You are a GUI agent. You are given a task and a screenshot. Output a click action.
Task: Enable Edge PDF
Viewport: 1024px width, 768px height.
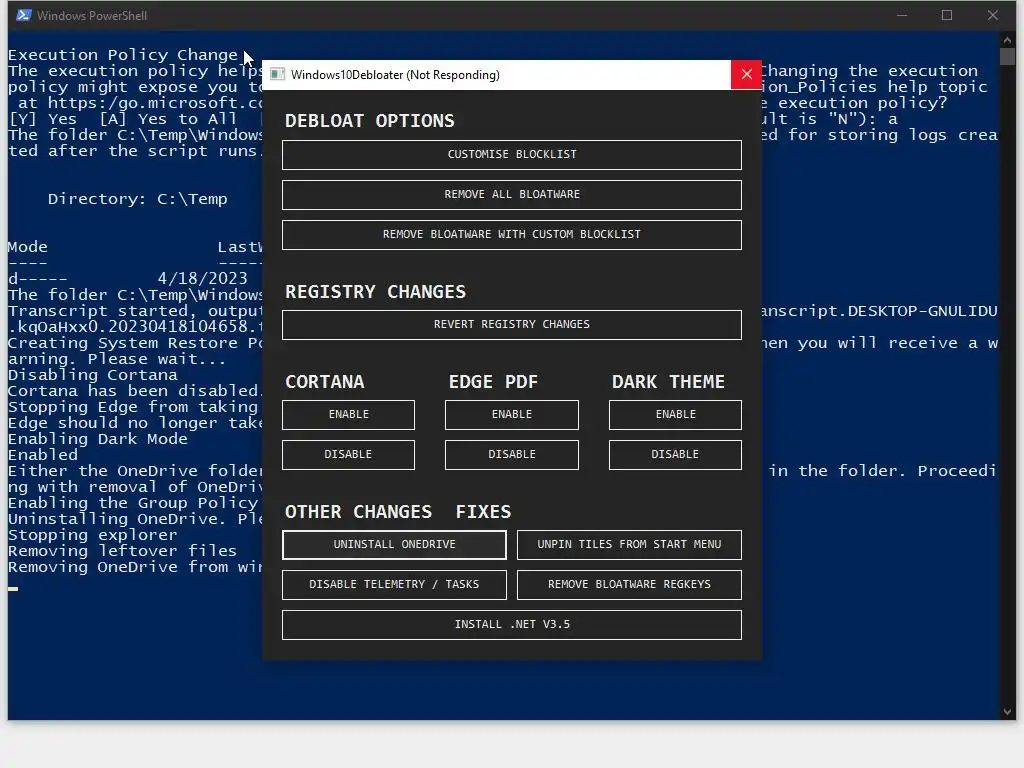click(511, 415)
